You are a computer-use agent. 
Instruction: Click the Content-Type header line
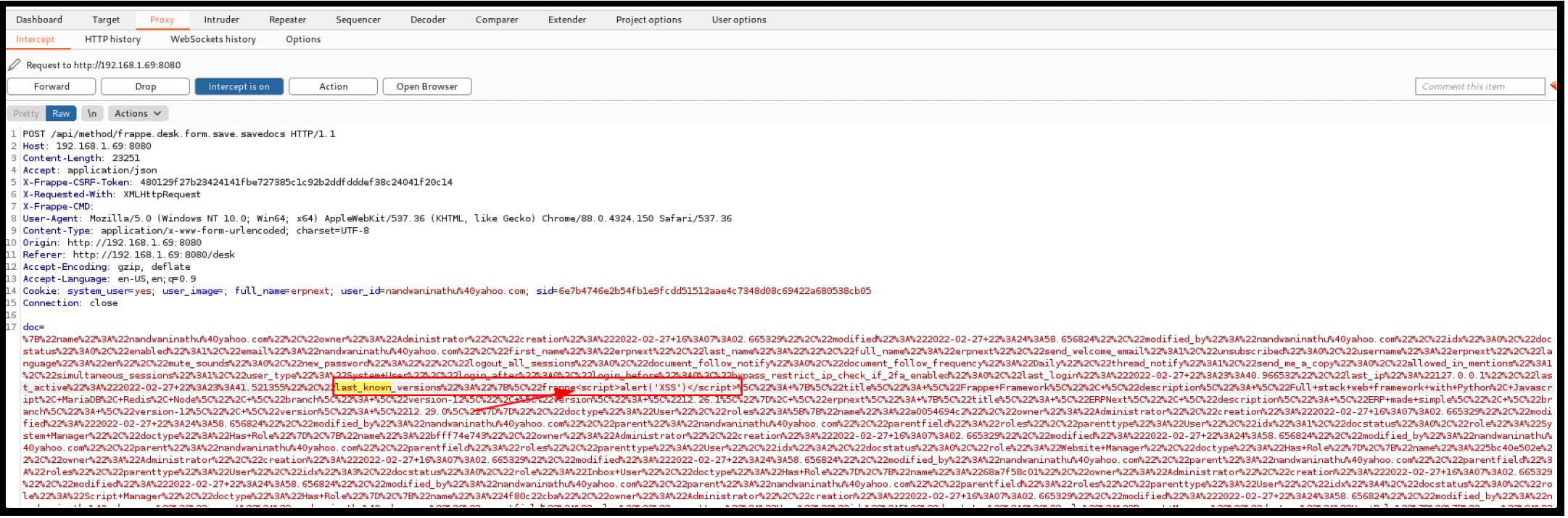196,231
